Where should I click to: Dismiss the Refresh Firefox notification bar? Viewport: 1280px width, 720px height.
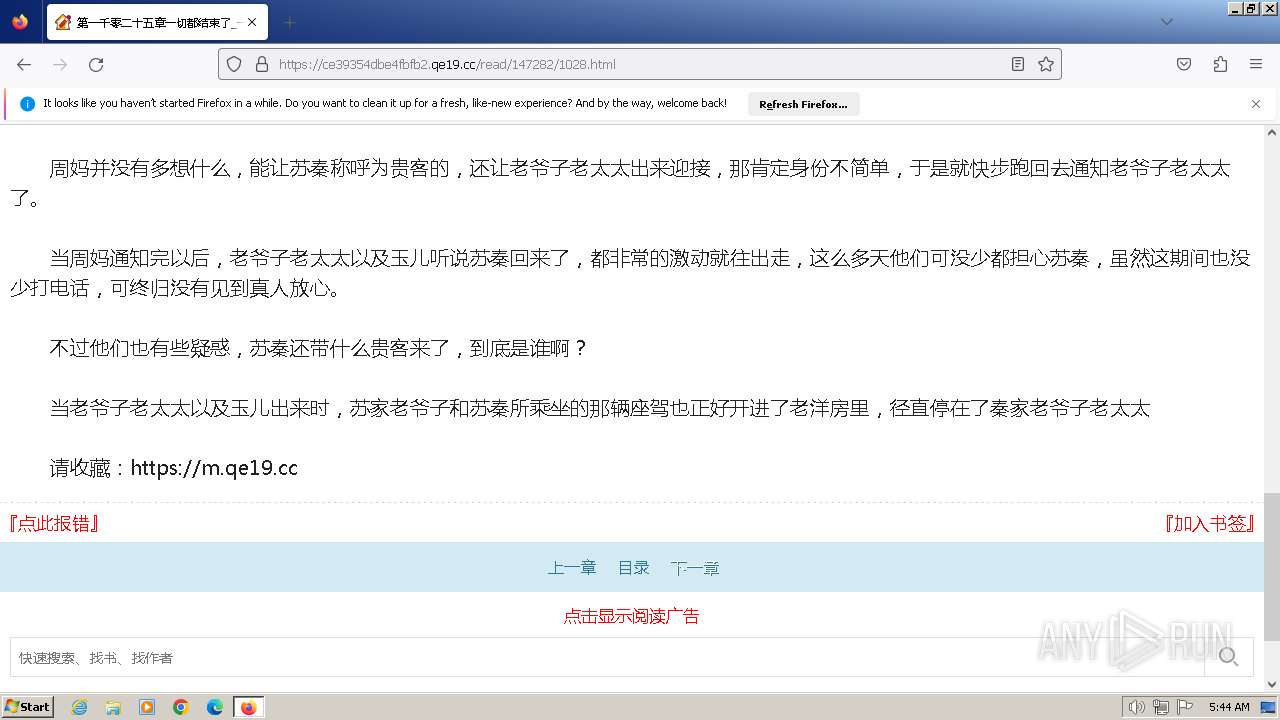click(1256, 104)
